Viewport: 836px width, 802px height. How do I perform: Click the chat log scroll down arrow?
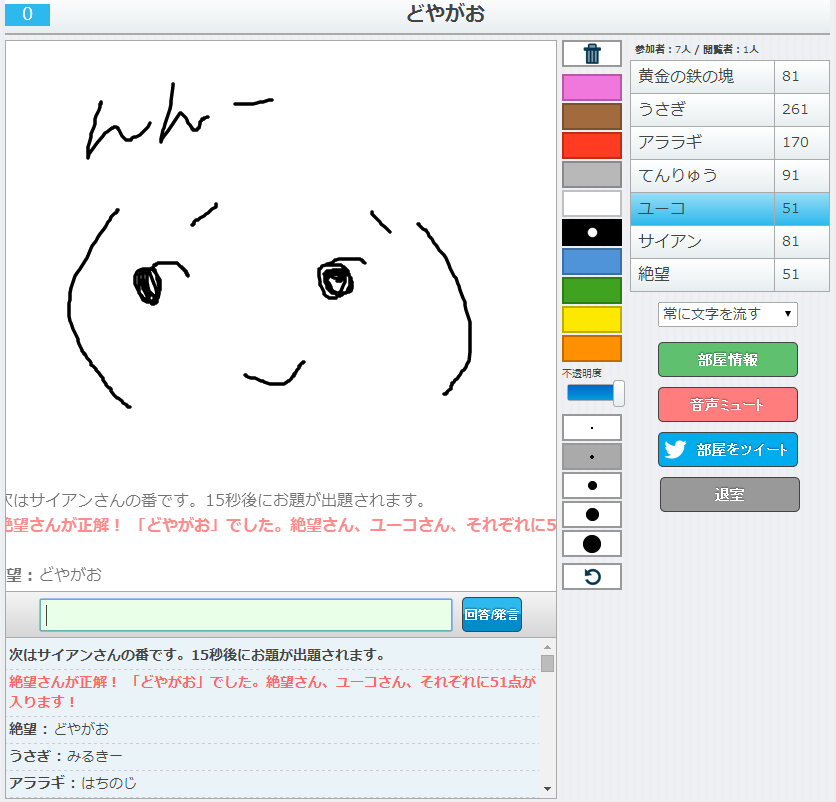[x=547, y=789]
